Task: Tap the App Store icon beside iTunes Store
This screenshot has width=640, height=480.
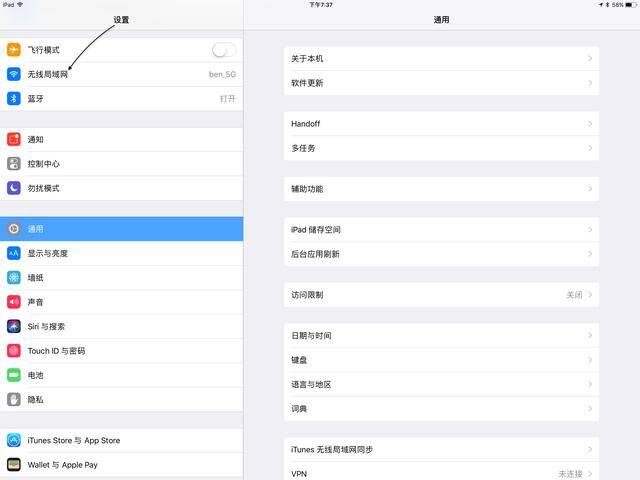Action: click(x=13, y=440)
